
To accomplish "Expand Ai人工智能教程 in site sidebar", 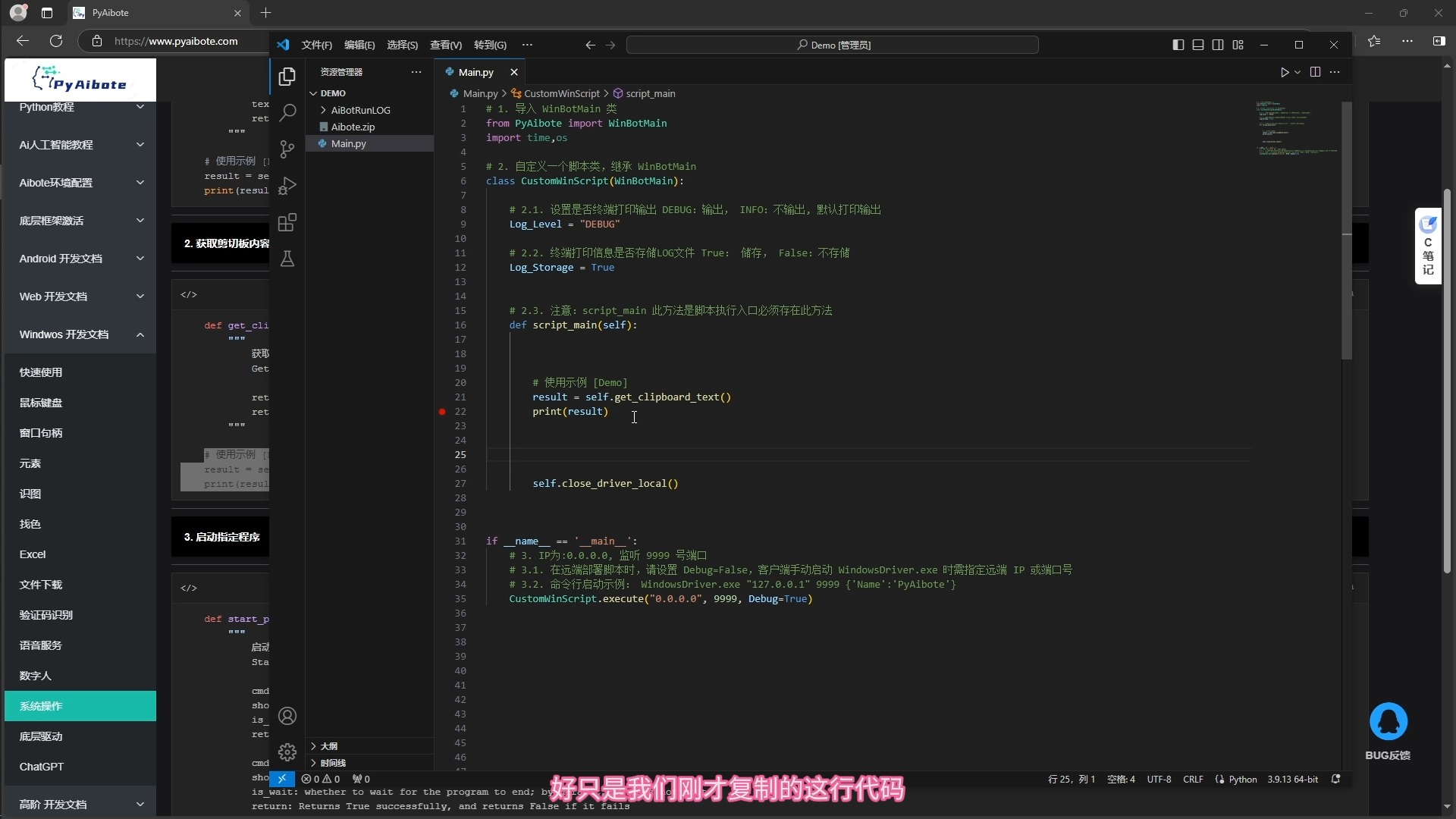I will coord(80,145).
